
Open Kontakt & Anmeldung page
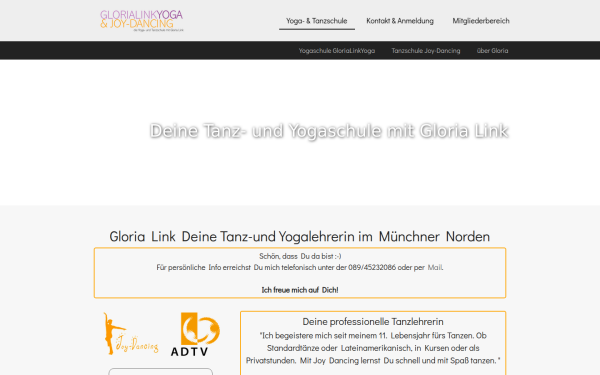coord(400,21)
